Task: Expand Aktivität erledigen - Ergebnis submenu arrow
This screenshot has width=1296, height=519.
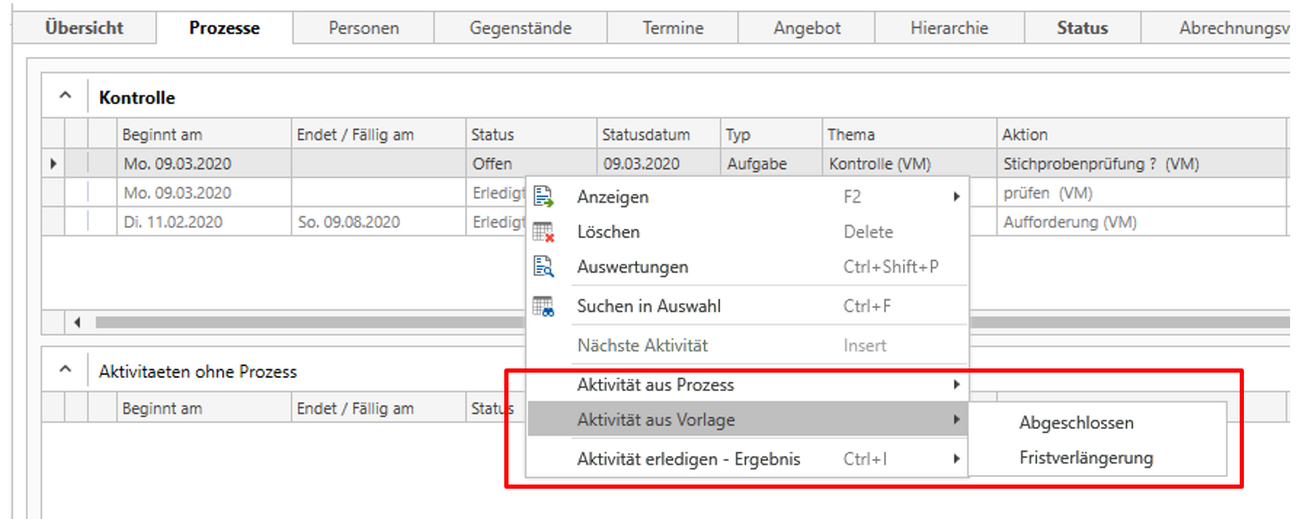Action: coord(957,460)
